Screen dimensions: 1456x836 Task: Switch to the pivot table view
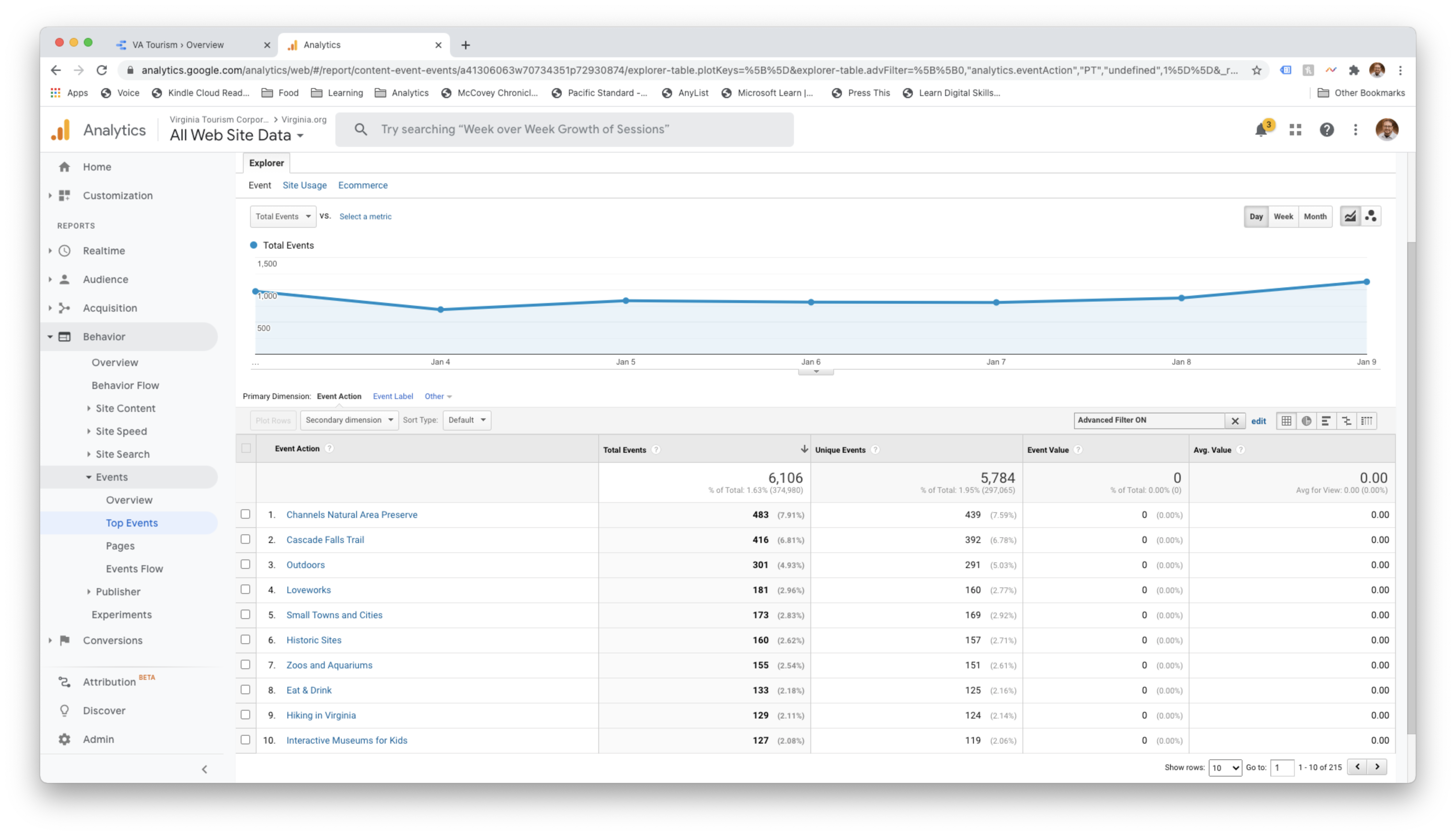pos(1368,421)
